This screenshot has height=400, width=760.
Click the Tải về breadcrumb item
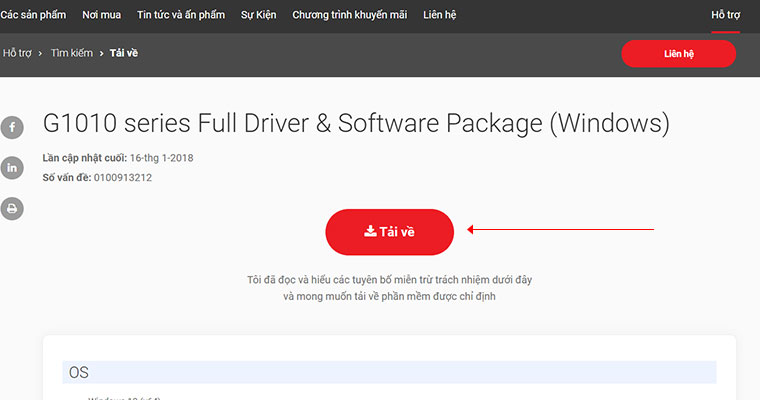124,53
